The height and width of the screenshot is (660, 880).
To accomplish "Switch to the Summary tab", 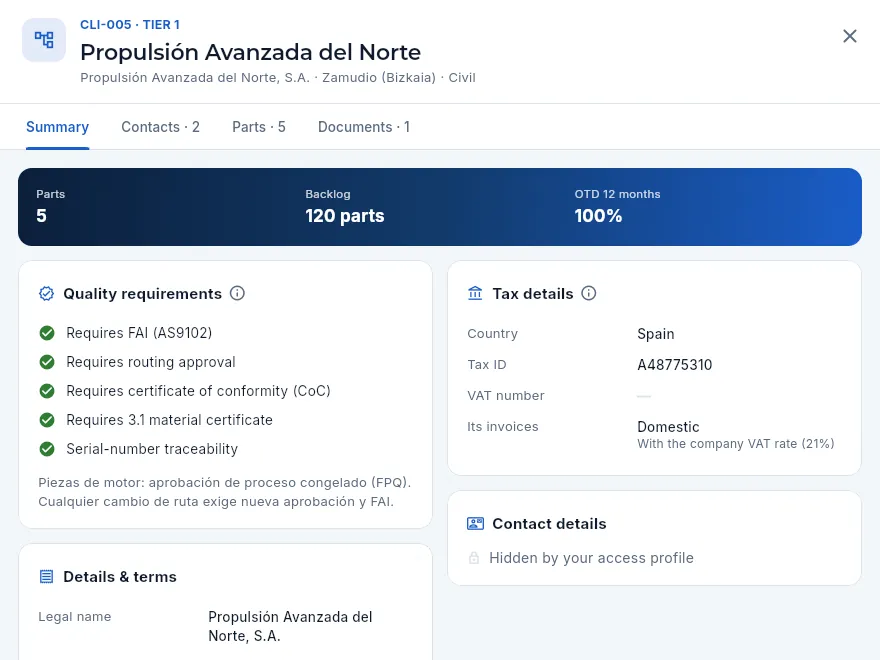I will [57, 127].
